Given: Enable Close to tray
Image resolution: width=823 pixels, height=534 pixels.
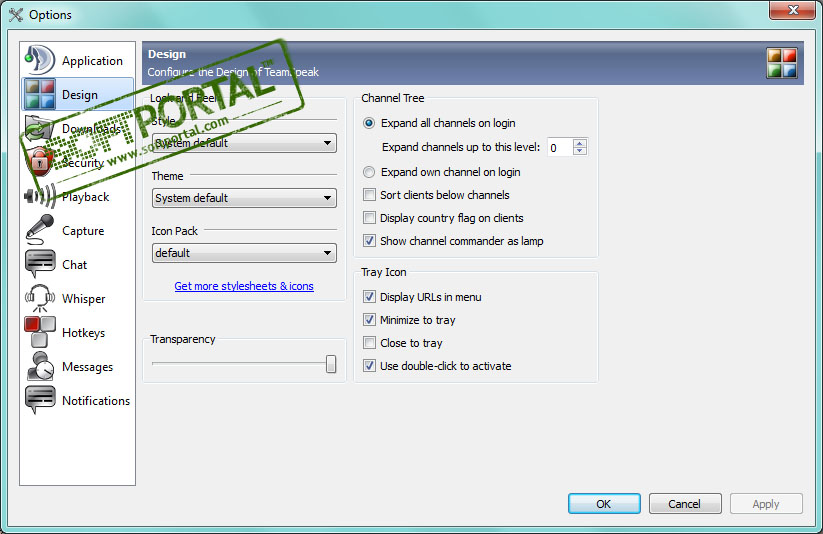Looking at the screenshot, I should tap(370, 343).
